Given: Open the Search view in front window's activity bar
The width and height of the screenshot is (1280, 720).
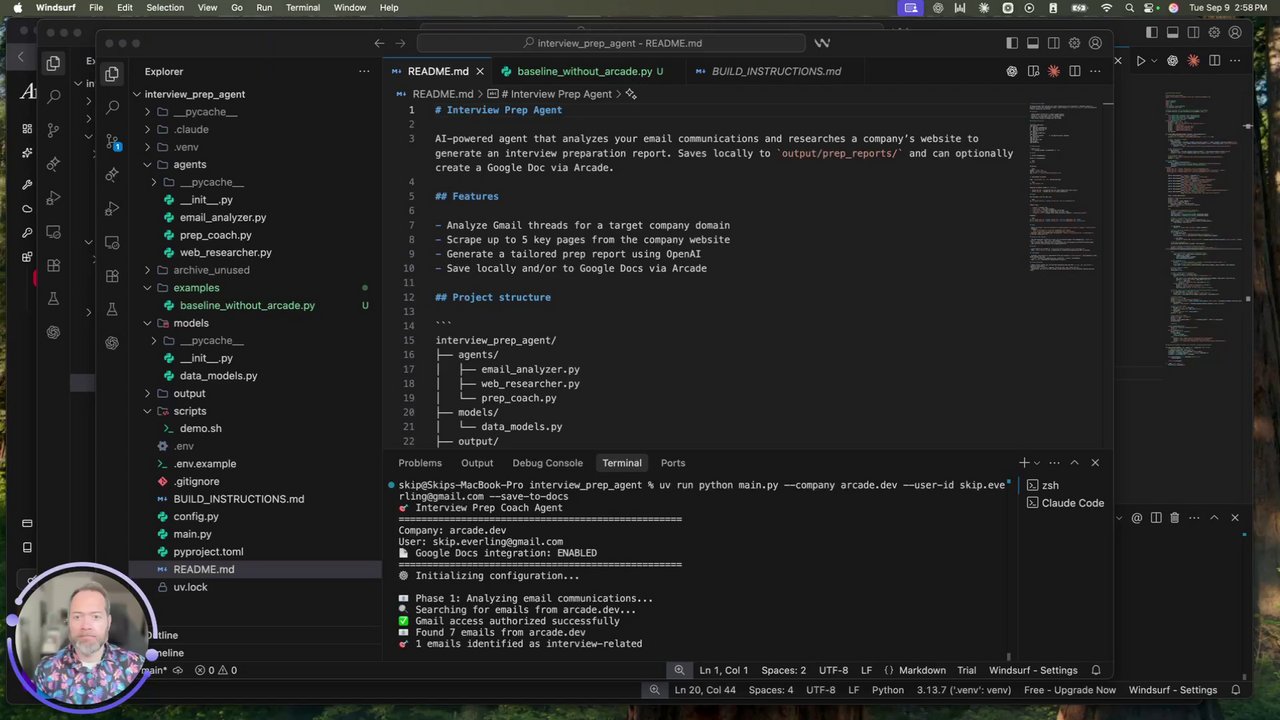Looking at the screenshot, I should [112, 107].
